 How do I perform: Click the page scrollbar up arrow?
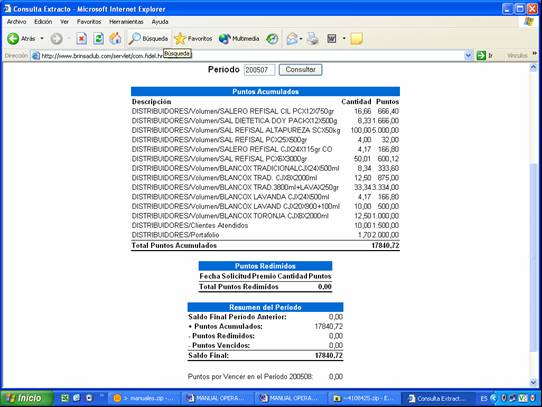[533, 67]
